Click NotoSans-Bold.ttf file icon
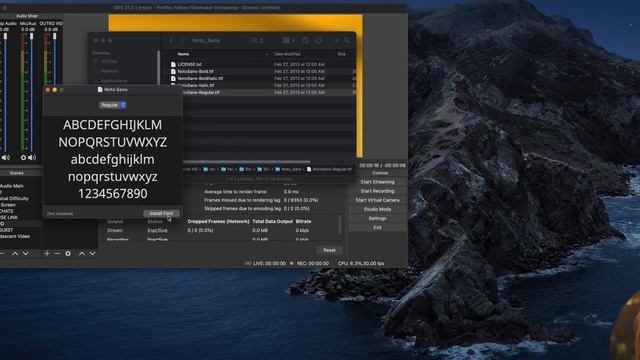This screenshot has width=640, height=360. (173, 71)
